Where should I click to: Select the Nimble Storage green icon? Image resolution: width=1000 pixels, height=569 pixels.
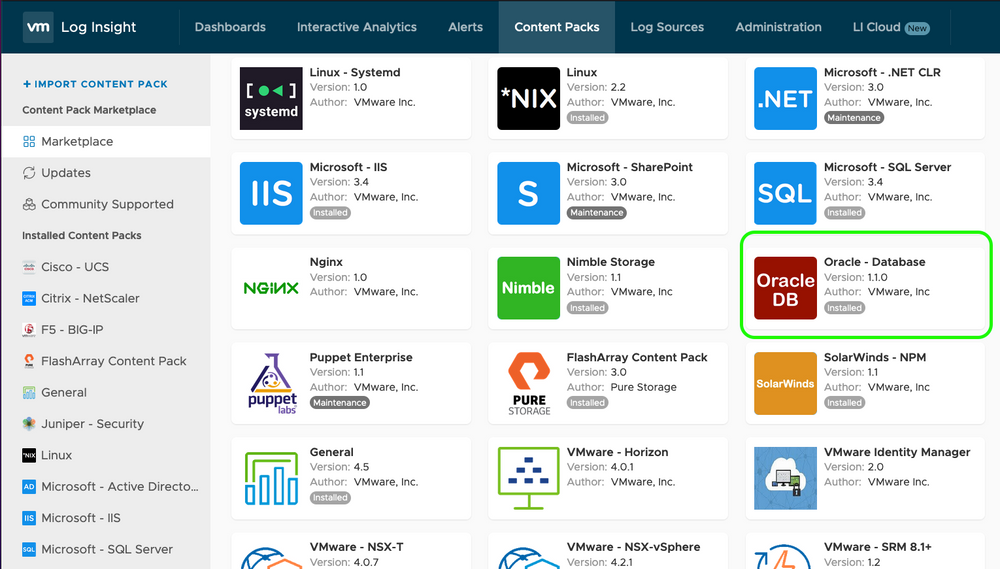528,289
